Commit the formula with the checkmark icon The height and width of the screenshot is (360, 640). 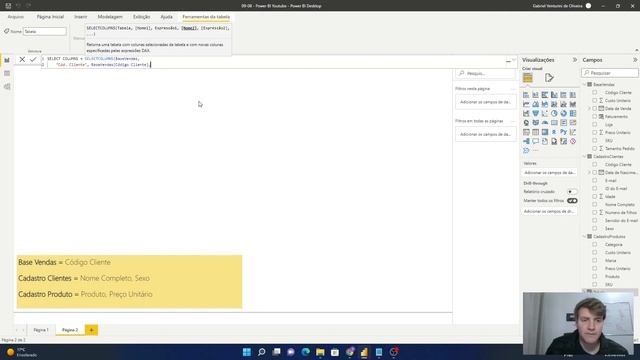click(33, 60)
